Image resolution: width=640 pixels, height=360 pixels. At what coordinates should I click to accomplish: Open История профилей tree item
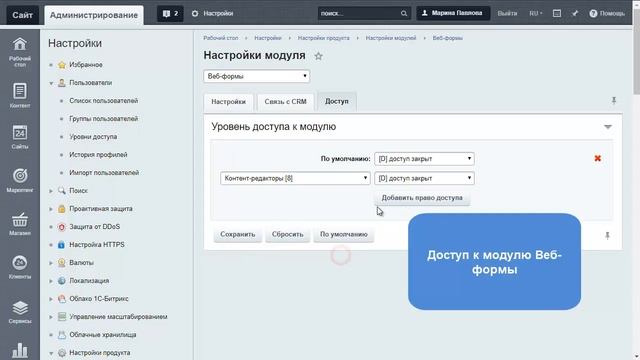98,155
